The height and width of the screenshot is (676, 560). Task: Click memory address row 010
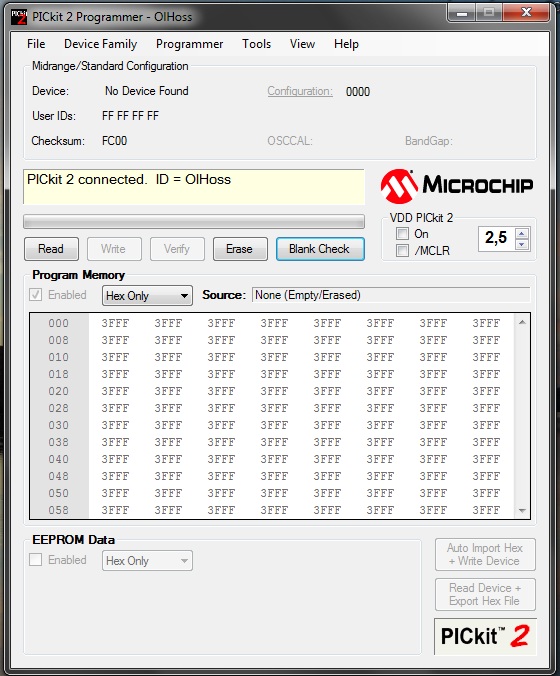point(59,357)
